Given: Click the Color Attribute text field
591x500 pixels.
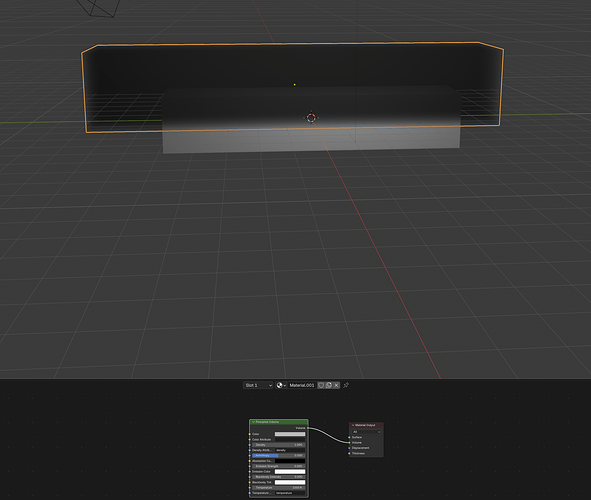Looking at the screenshot, I should tap(290, 439).
